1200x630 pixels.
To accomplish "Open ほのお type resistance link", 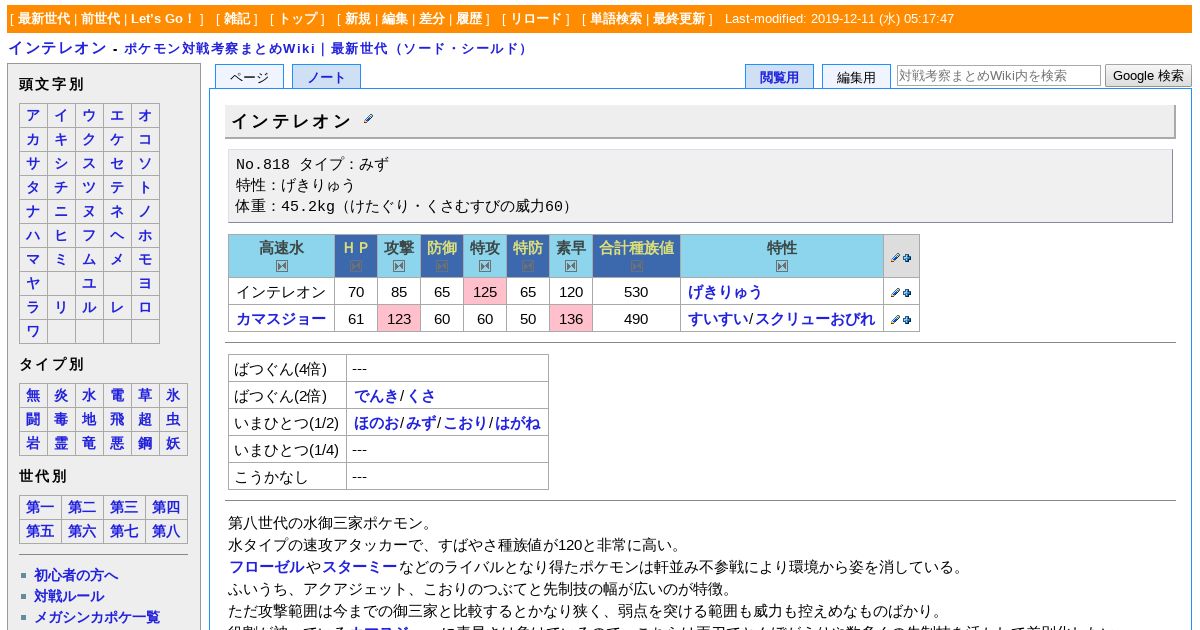I will (x=376, y=423).
